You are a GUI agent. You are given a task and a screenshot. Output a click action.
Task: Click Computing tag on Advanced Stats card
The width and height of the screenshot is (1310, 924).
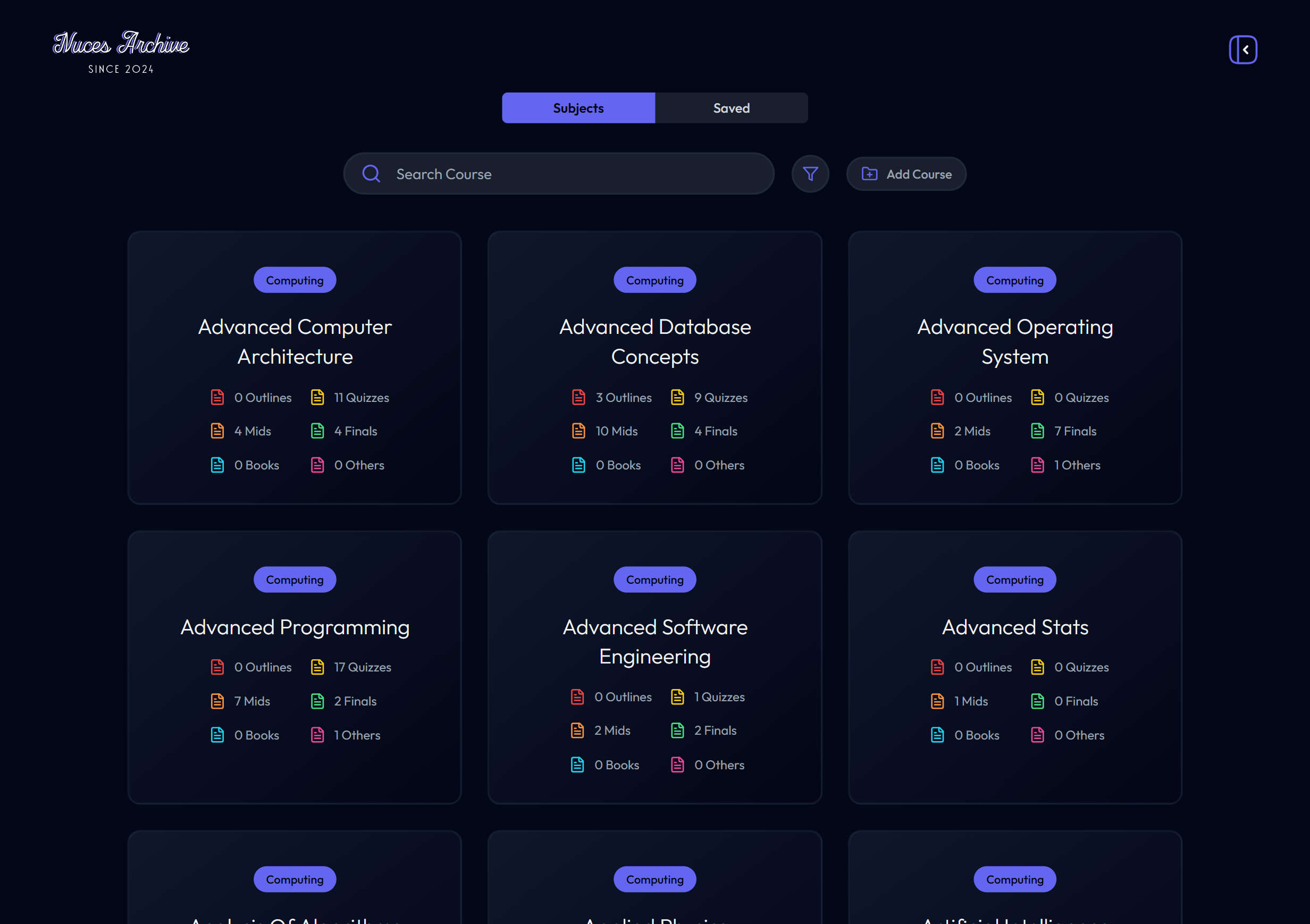(1014, 579)
